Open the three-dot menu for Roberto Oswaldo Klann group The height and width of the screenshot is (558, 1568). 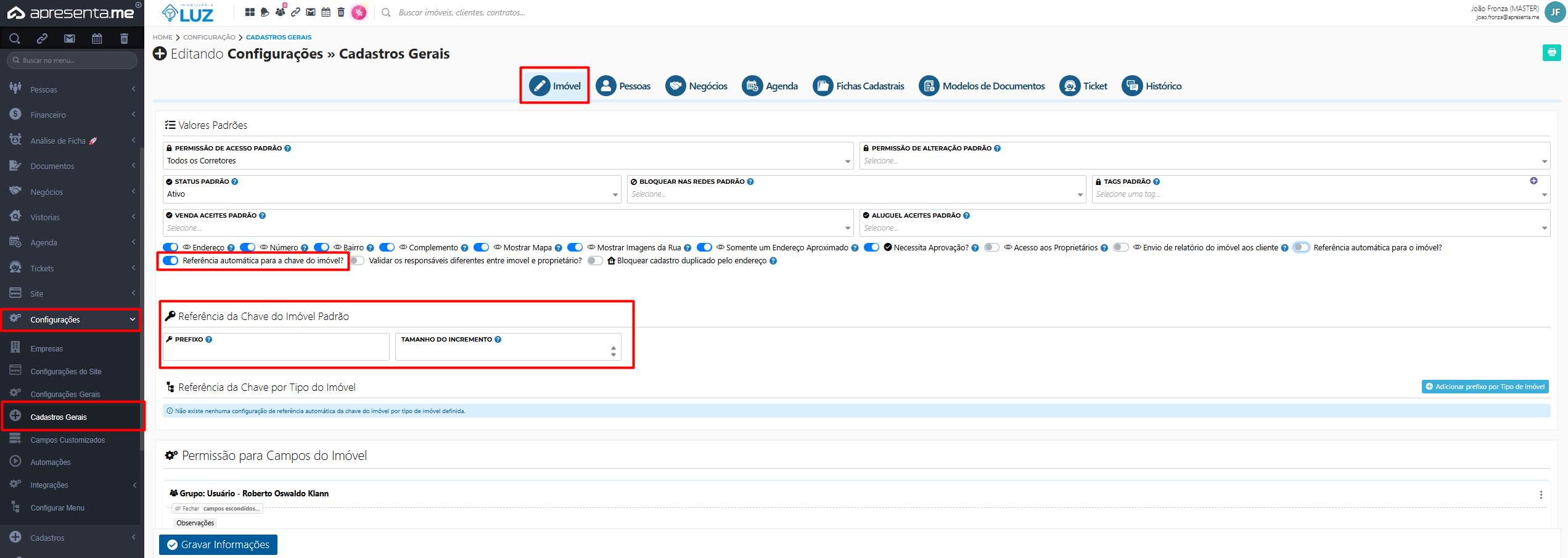coord(1541,494)
